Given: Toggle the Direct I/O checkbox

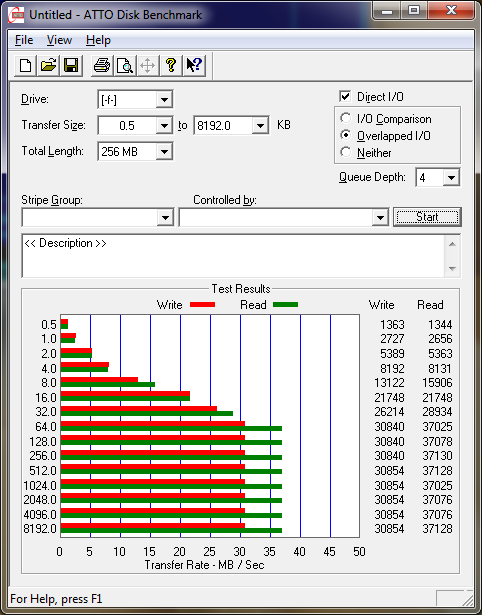Looking at the screenshot, I should coord(345,96).
